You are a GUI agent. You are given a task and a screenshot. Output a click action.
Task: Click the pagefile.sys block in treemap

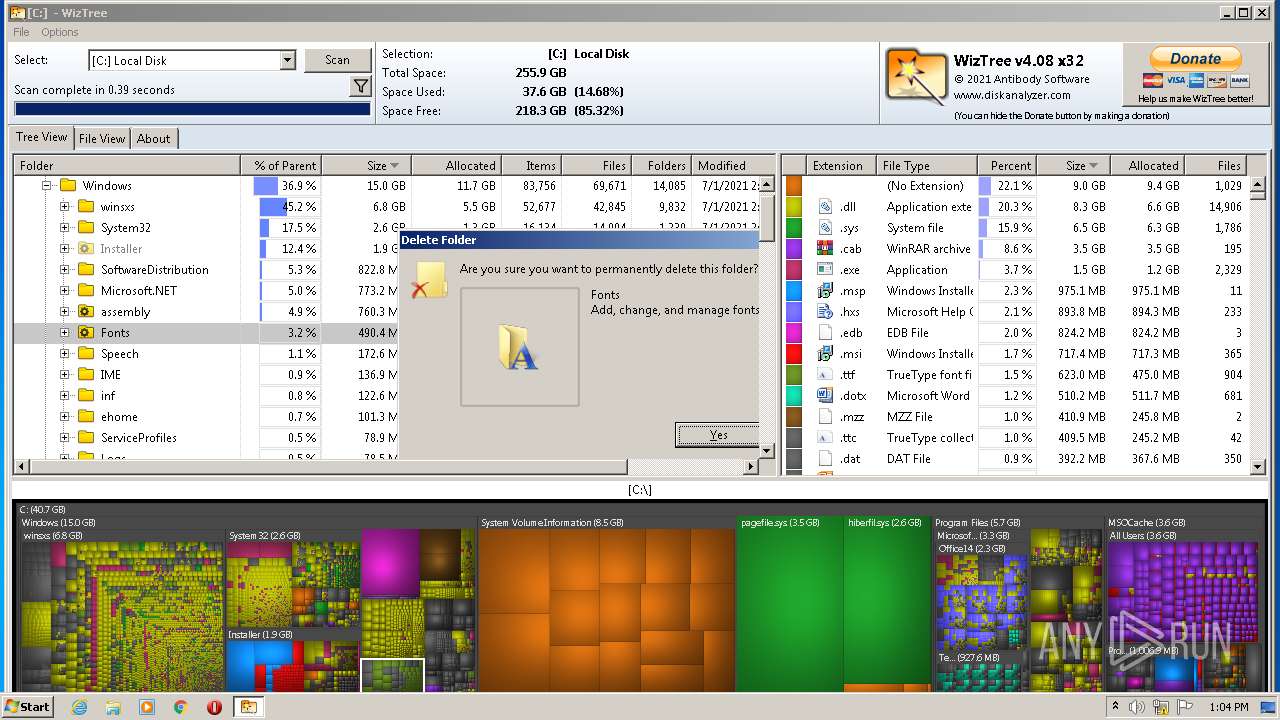789,605
